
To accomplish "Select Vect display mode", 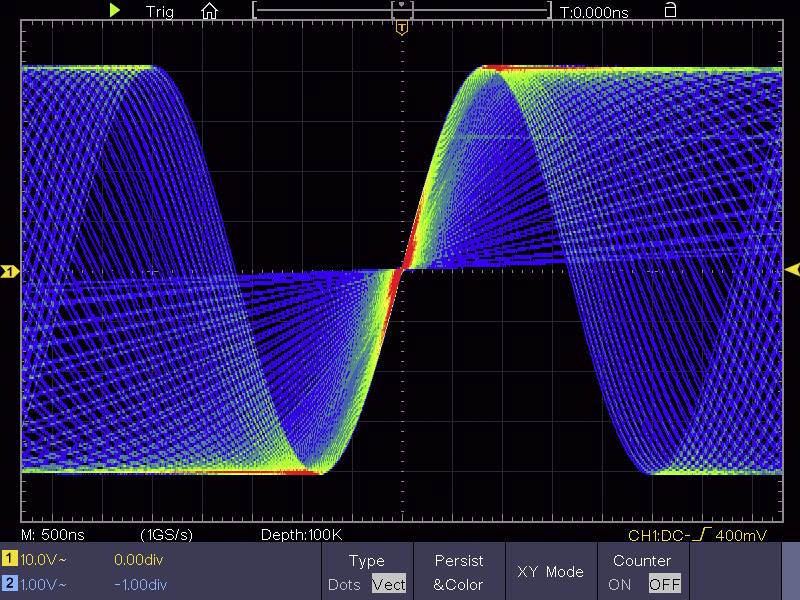I will [389, 585].
